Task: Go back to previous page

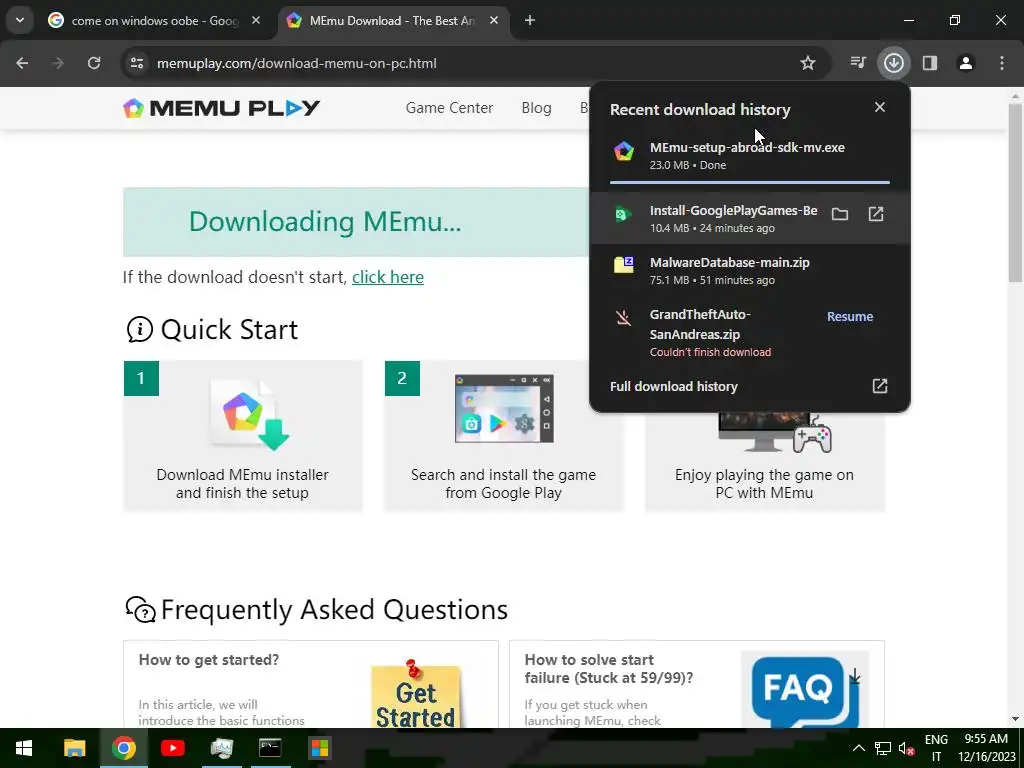Action: 22,63
